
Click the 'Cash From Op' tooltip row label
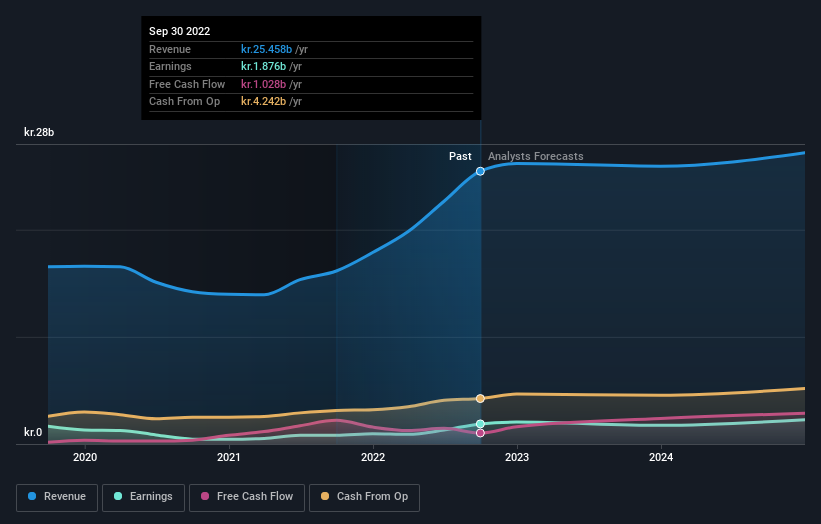184,102
